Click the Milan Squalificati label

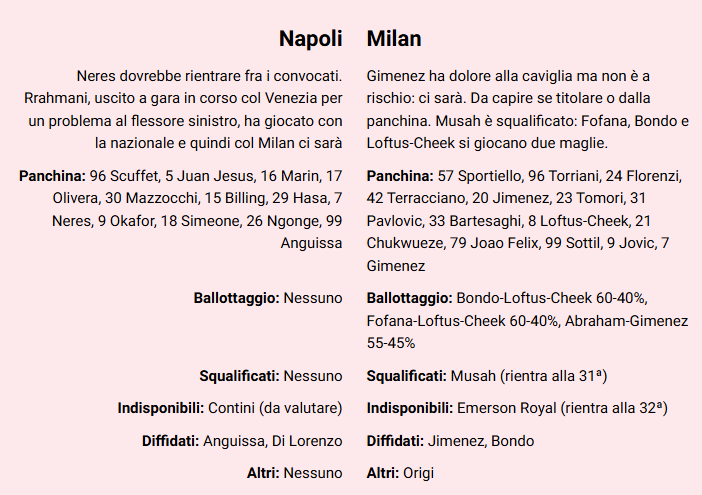(x=406, y=376)
